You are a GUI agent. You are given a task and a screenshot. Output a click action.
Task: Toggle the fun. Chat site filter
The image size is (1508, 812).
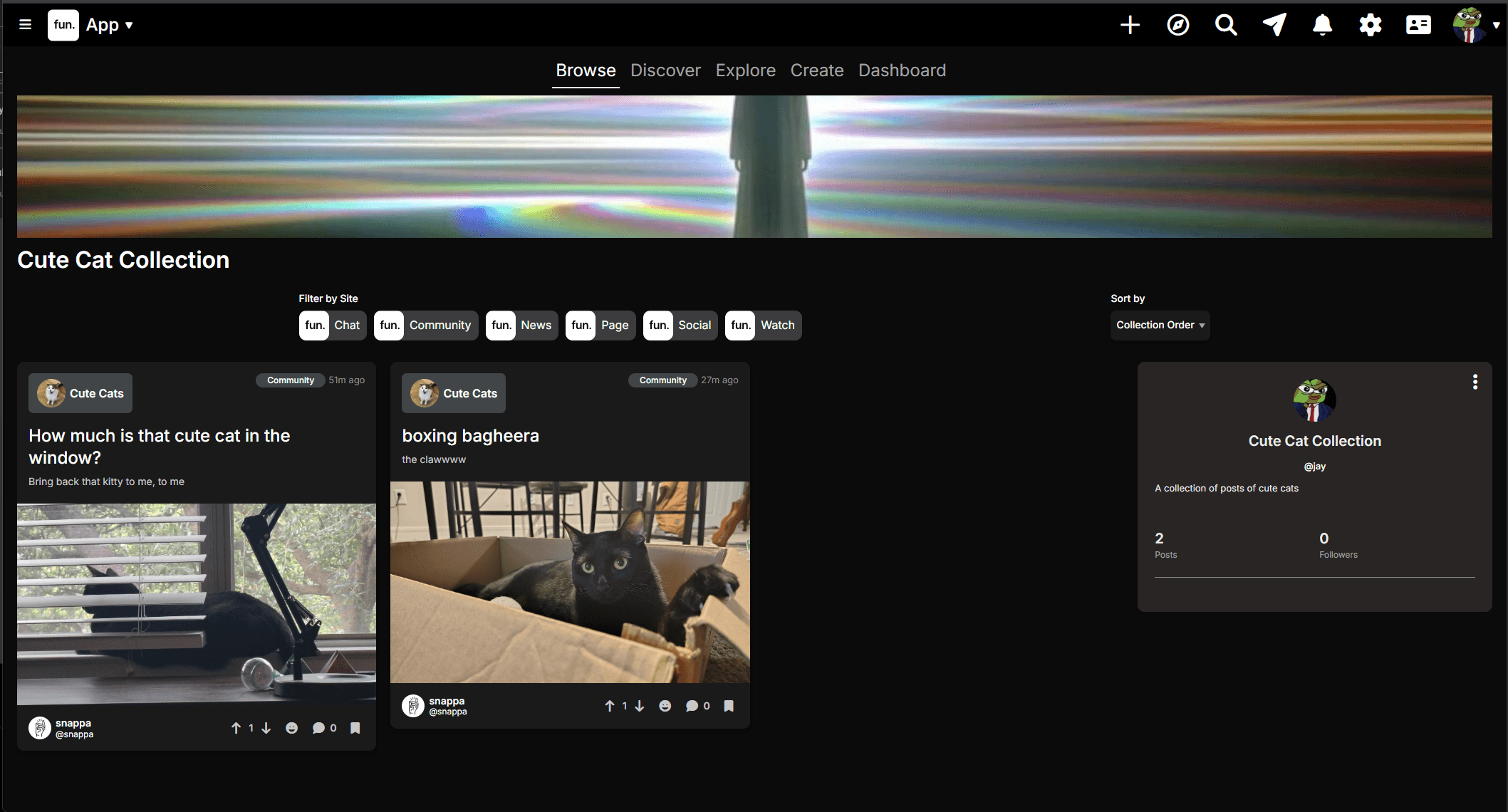click(x=333, y=326)
